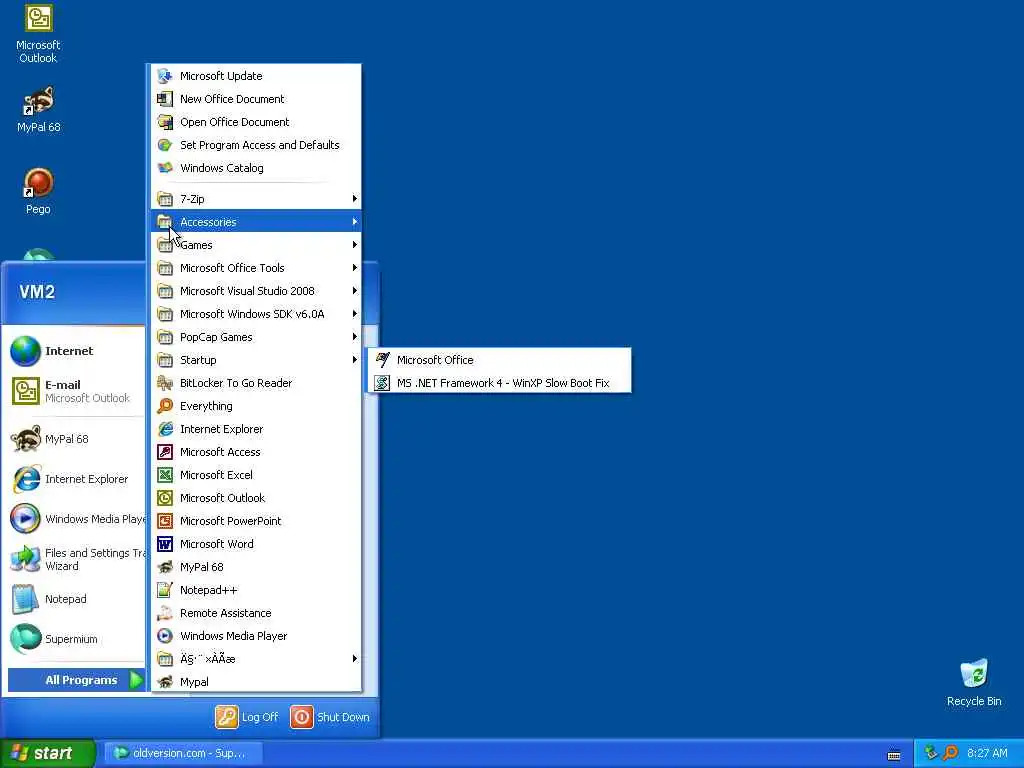Click the Windows start button
This screenshot has height=768, width=1024.
coord(47,753)
